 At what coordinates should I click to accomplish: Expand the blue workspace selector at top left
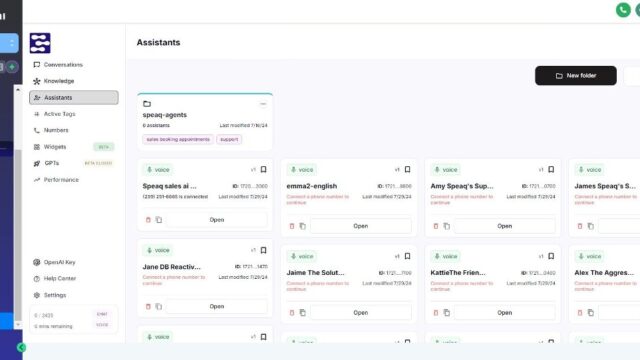point(9,43)
